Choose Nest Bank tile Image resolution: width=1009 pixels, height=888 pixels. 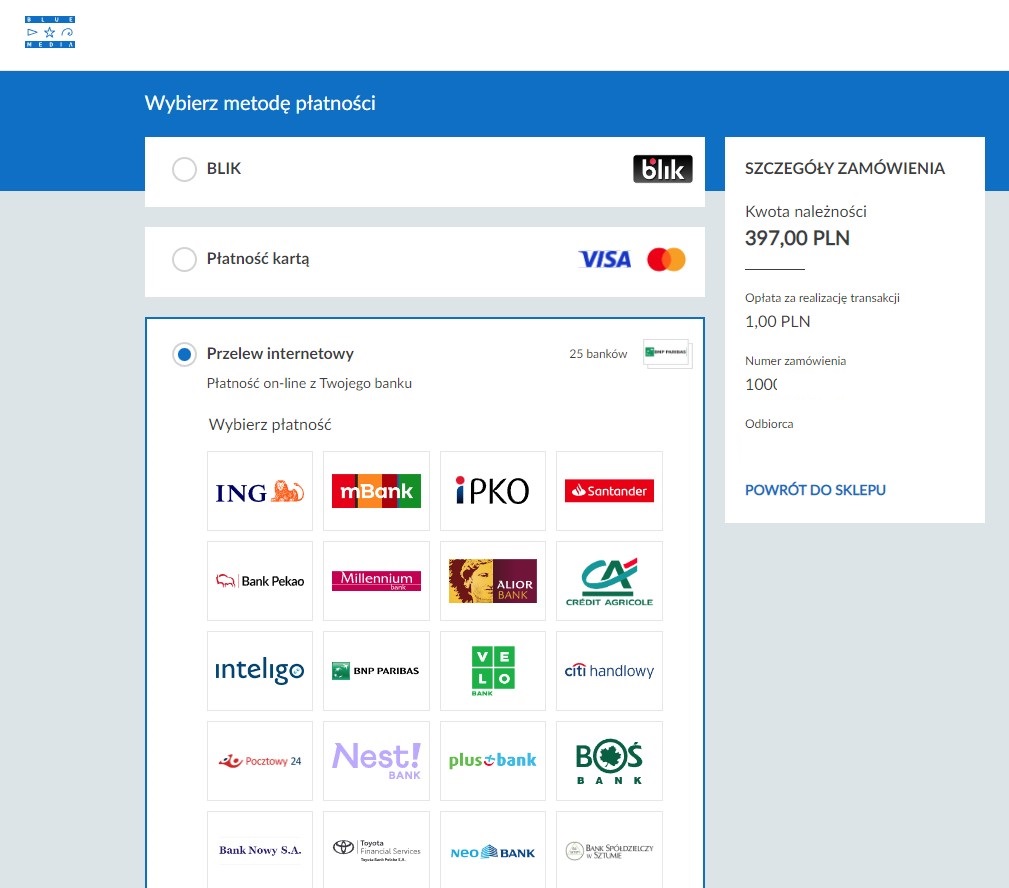tap(376, 761)
